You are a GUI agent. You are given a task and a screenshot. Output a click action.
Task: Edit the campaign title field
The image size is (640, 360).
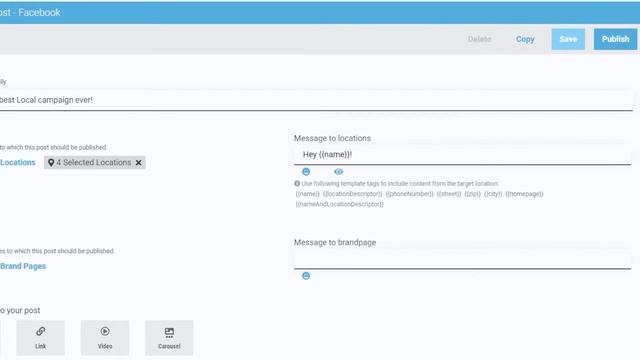tap(316, 100)
